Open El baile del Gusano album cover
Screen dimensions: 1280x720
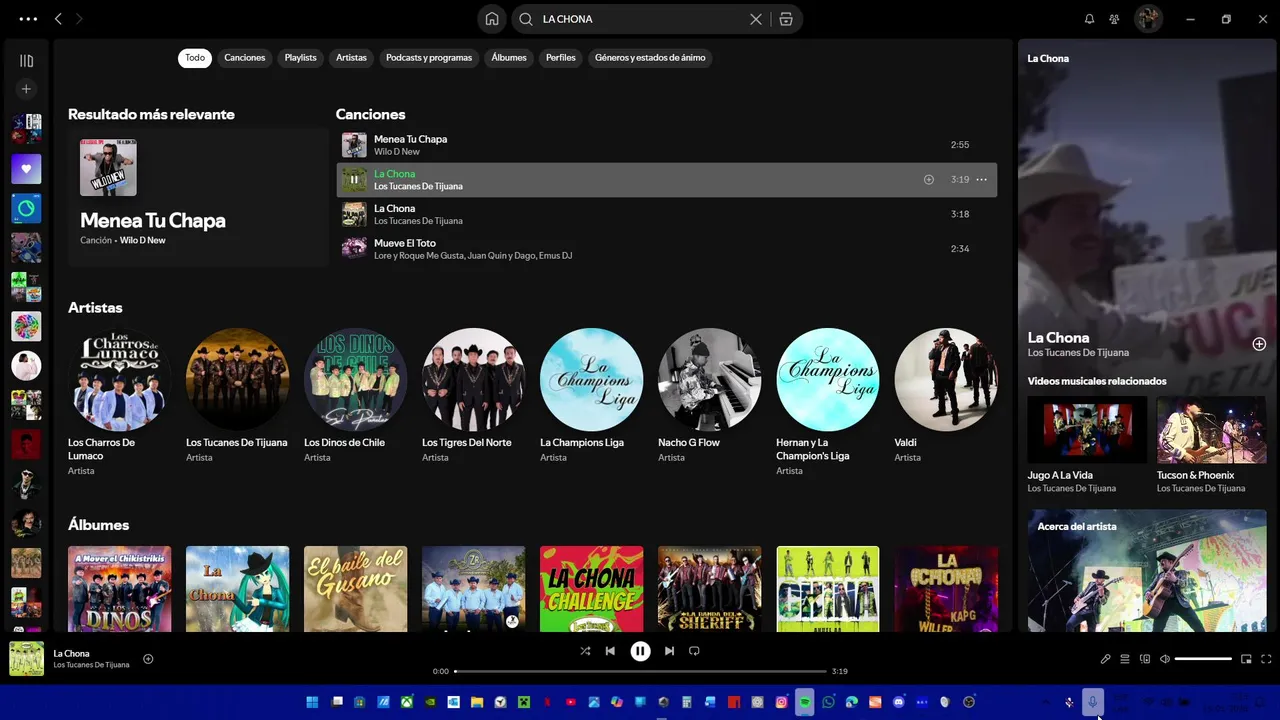click(x=355, y=589)
